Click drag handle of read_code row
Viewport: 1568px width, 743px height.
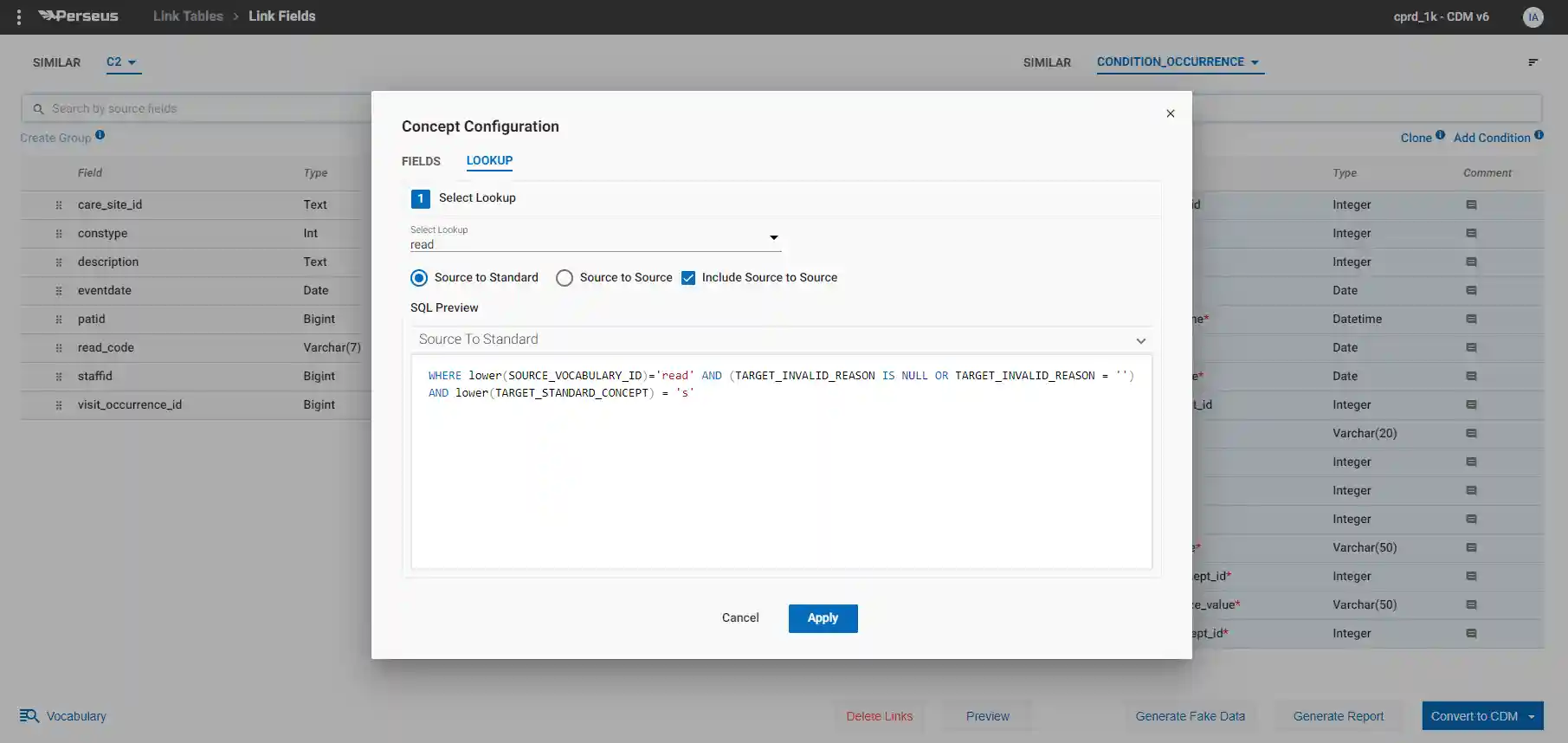coord(59,348)
